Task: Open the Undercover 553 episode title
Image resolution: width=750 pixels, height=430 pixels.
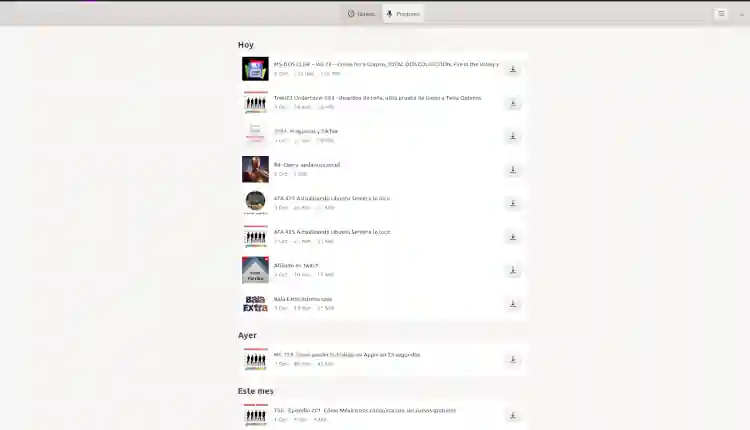Action: [x=377, y=98]
